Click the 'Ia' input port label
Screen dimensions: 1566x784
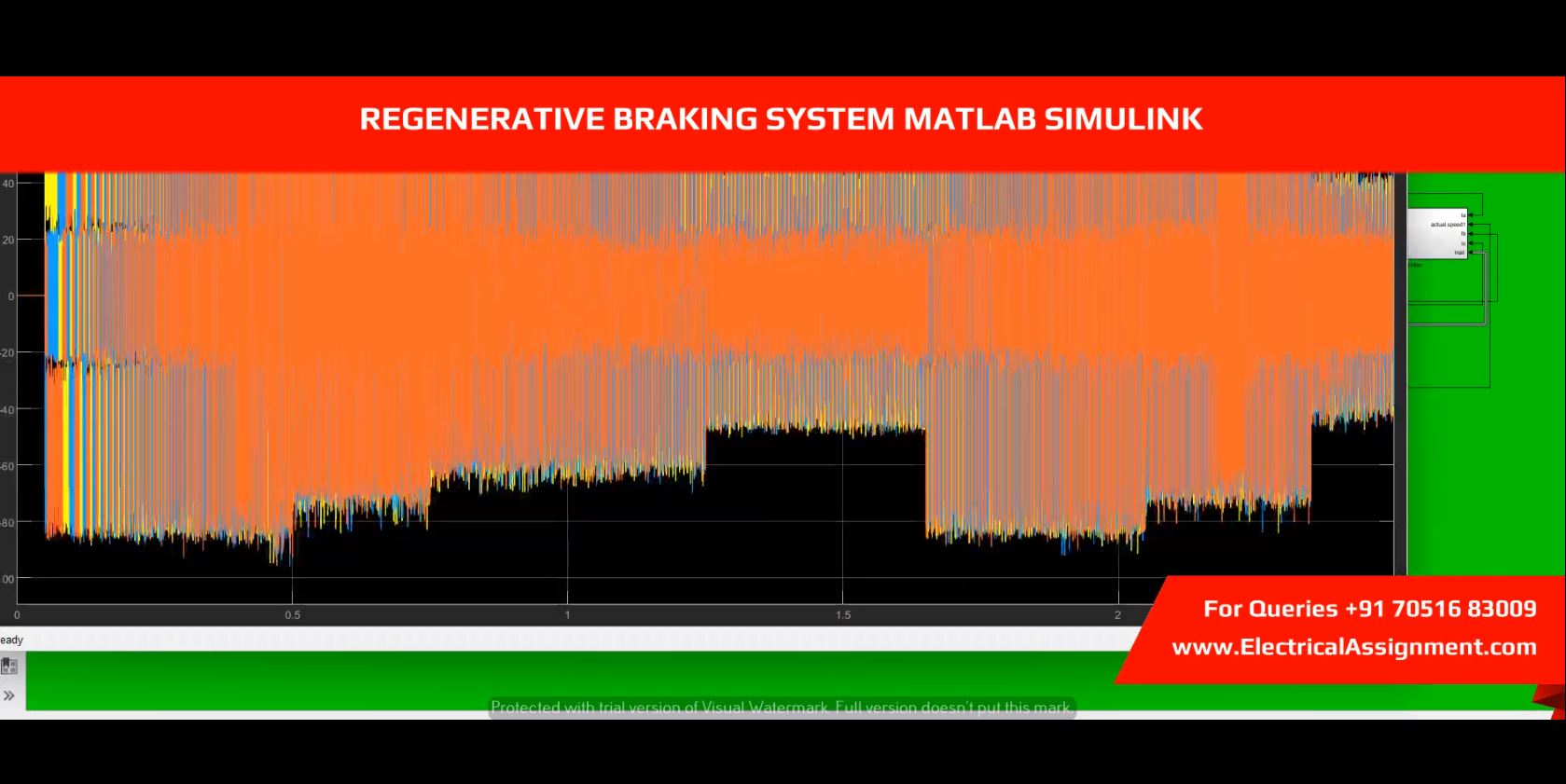pos(1463,215)
